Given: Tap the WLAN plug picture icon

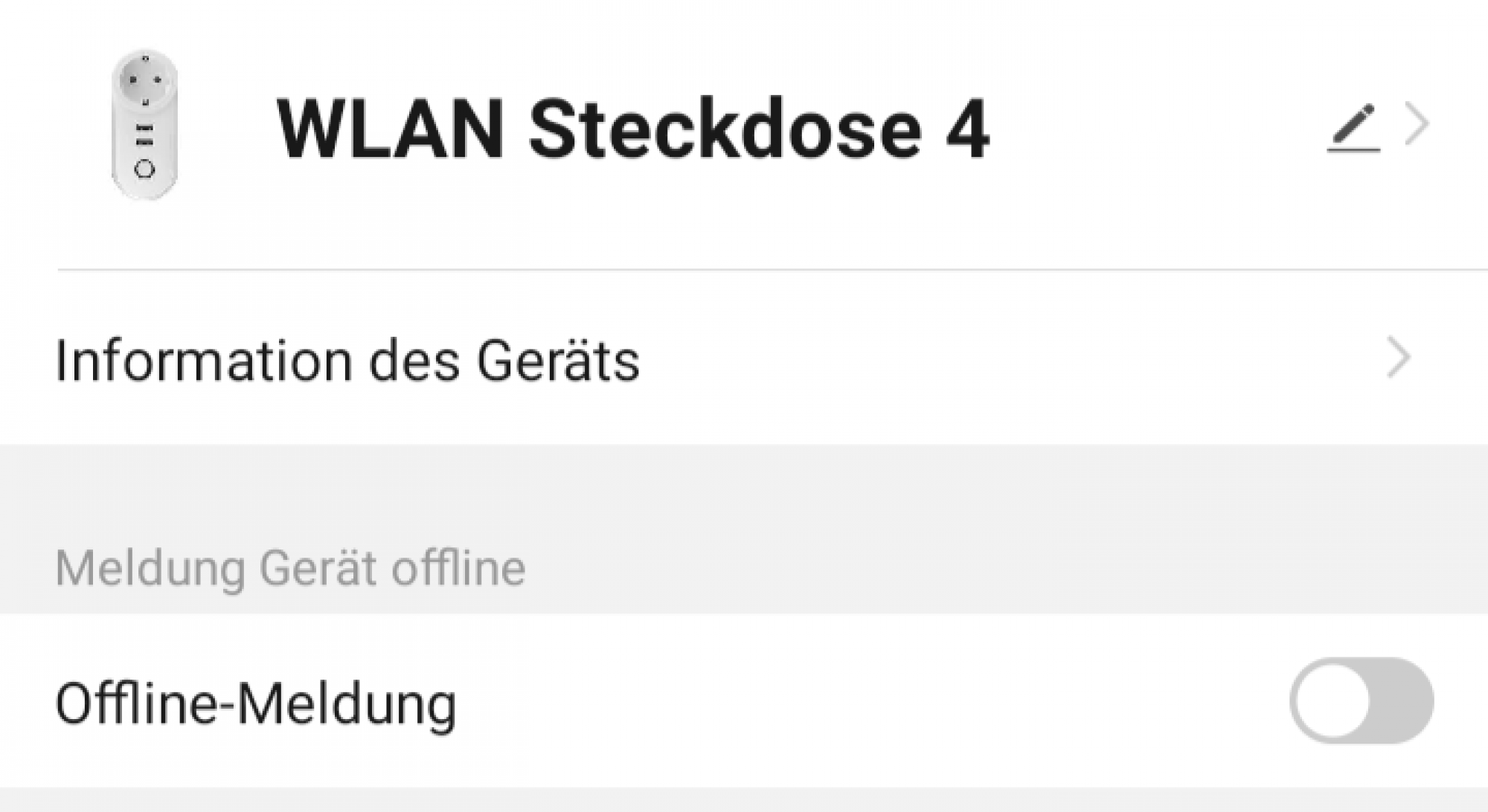Looking at the screenshot, I should pos(144,125).
